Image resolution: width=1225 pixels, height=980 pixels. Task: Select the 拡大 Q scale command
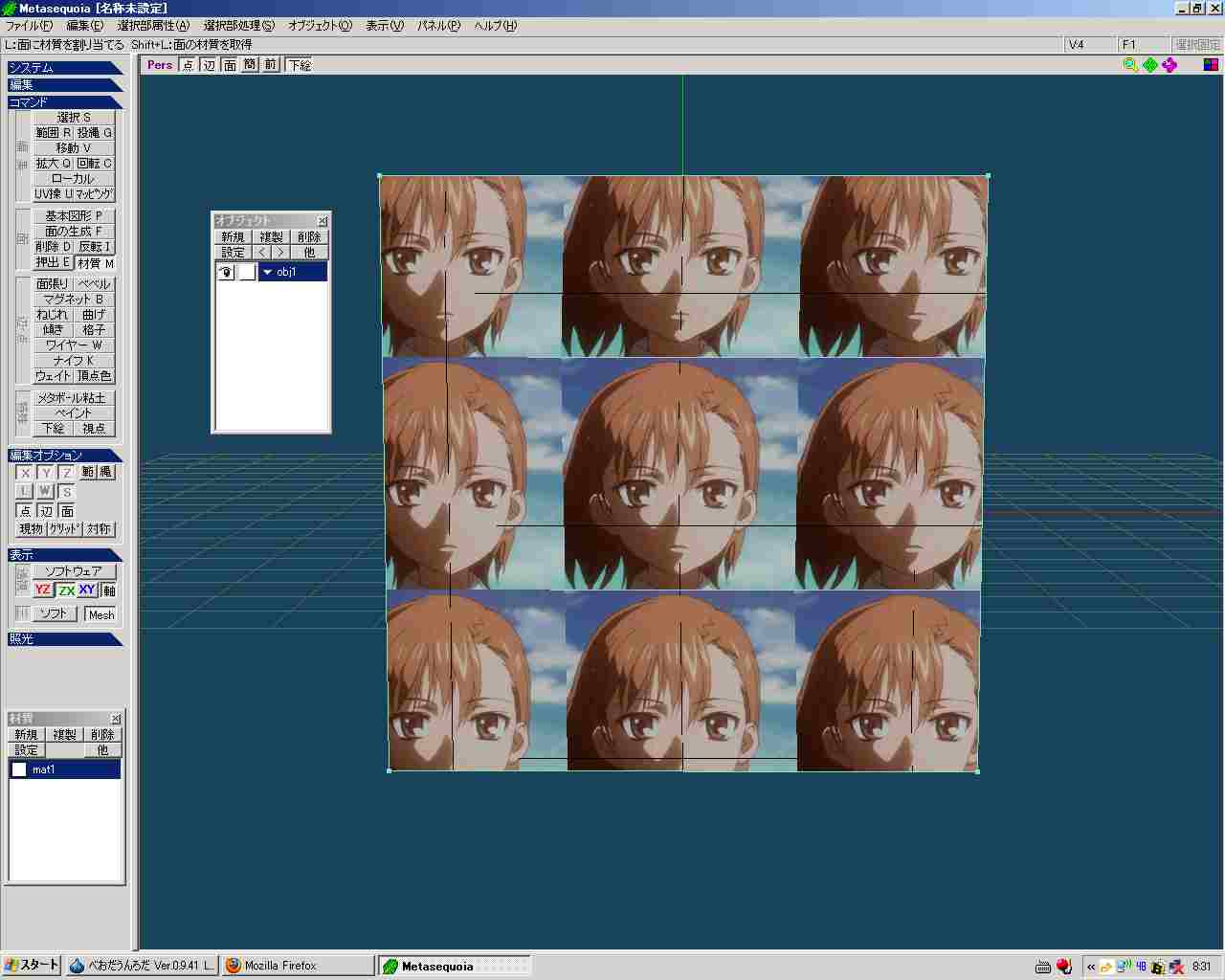click(54, 164)
